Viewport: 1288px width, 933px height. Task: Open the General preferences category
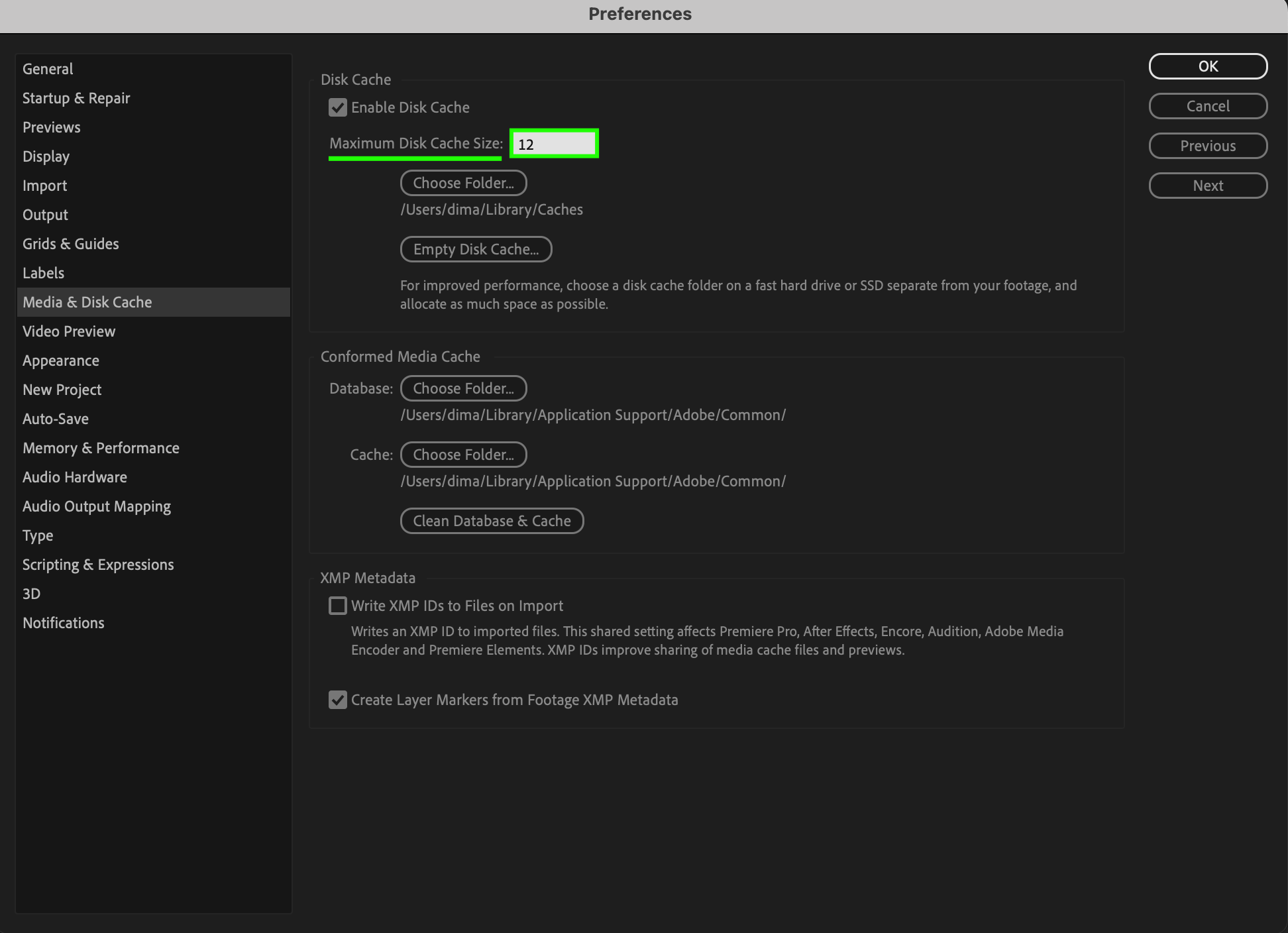[48, 69]
